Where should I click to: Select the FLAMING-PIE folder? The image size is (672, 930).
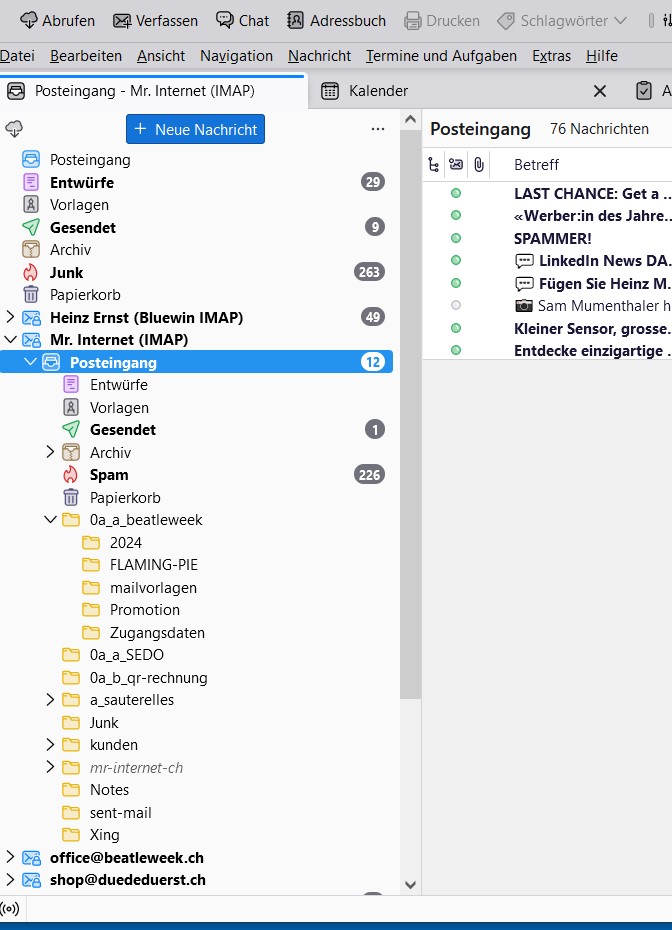tap(154, 565)
